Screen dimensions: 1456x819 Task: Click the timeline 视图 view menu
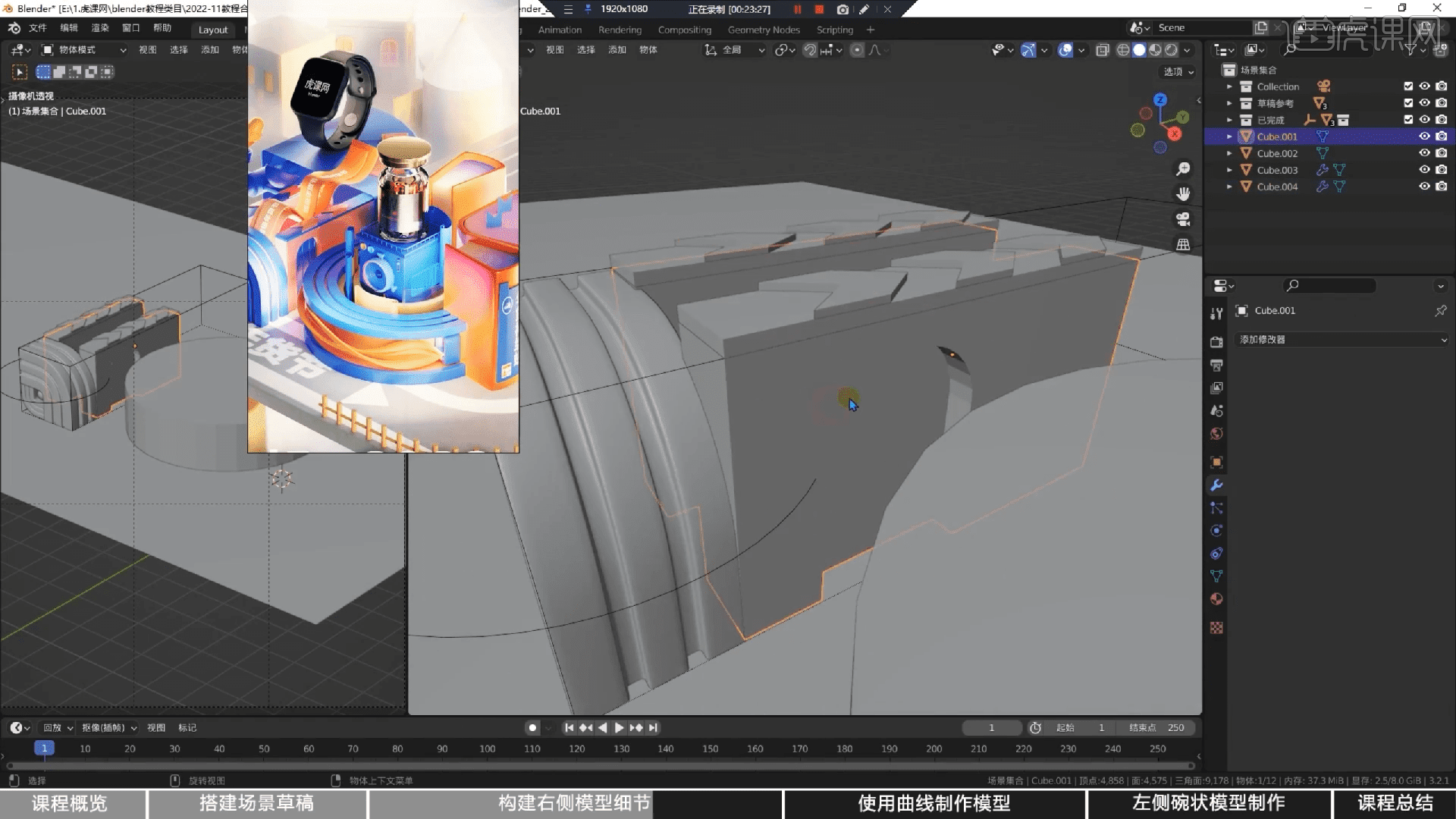click(156, 728)
